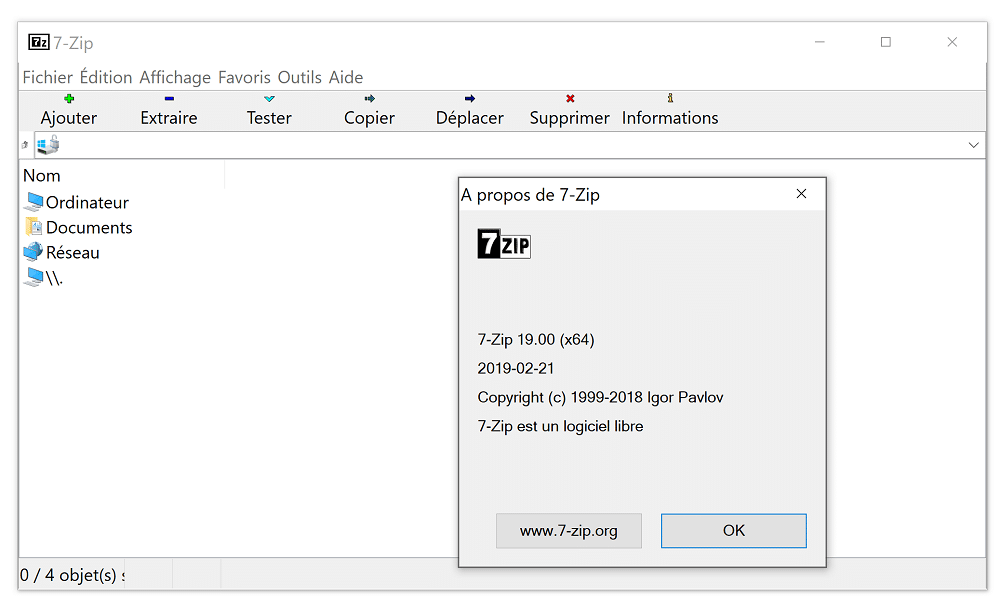
Task: Click the 7z application icon in the title bar
Action: tap(39, 42)
